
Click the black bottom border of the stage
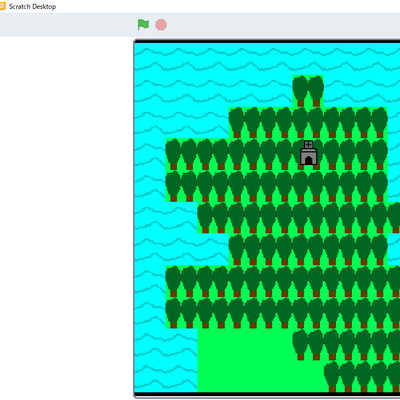[267, 394]
